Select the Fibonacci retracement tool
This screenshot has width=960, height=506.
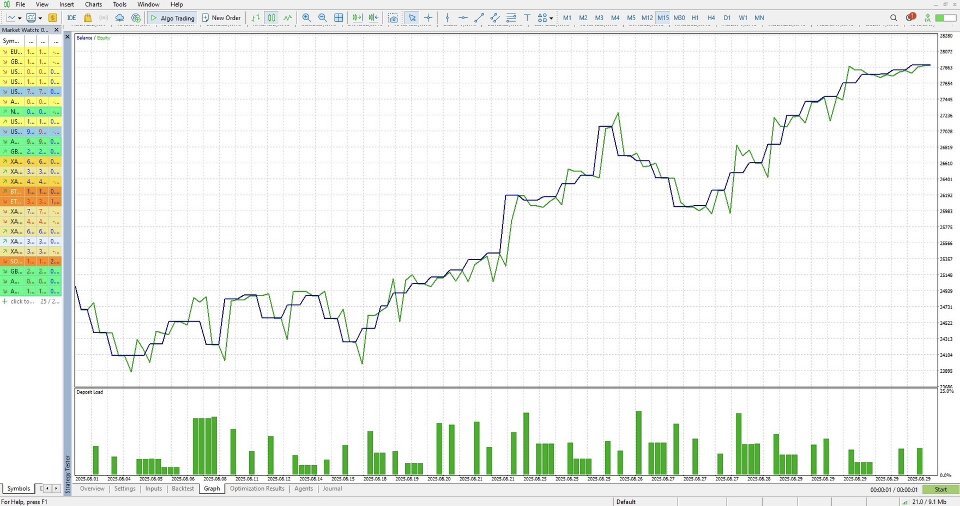tap(511, 18)
